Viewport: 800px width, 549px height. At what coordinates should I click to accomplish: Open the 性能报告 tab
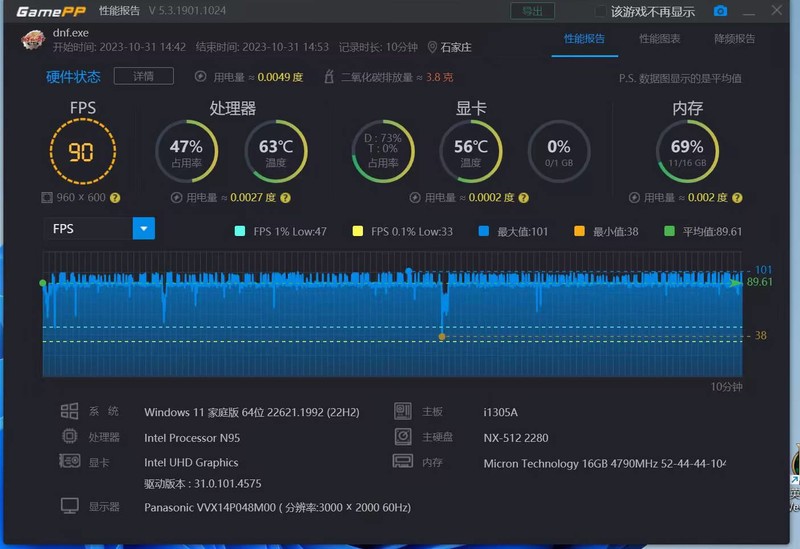584,39
